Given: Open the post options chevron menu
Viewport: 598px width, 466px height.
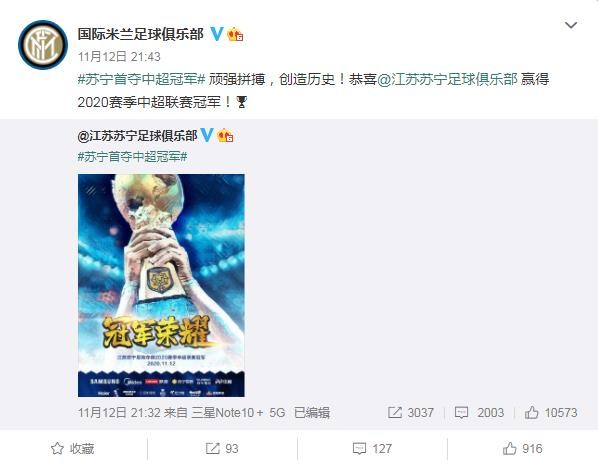Looking at the screenshot, I should click(x=571, y=25).
